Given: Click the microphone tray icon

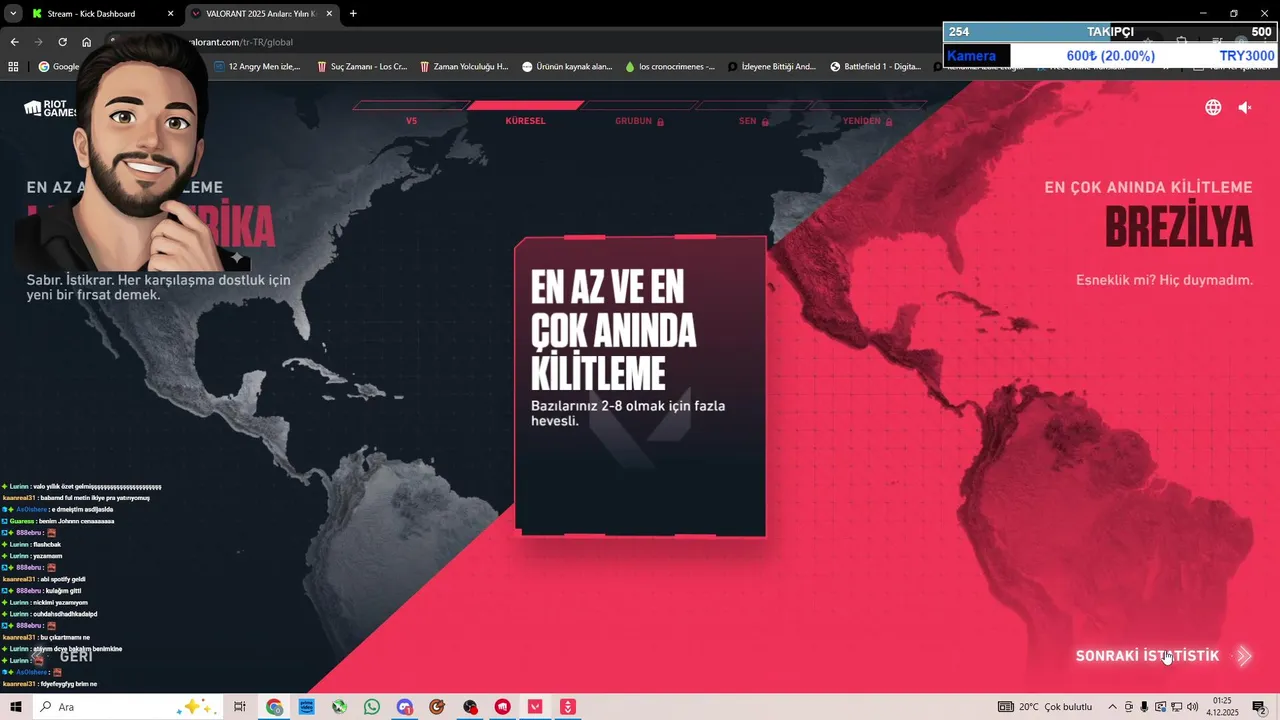Looking at the screenshot, I should 1144,707.
